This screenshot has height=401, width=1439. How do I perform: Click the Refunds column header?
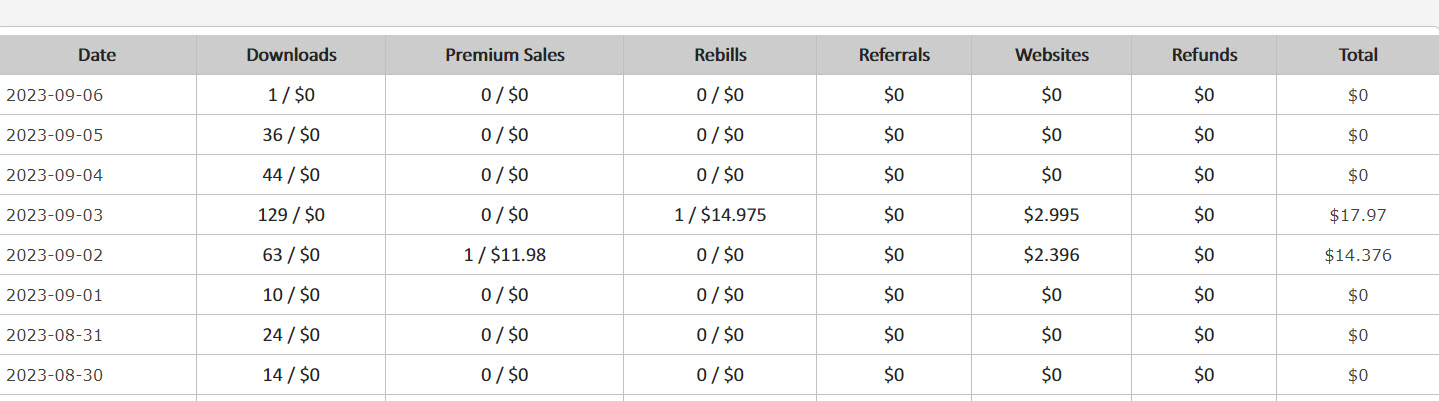[x=1204, y=55]
